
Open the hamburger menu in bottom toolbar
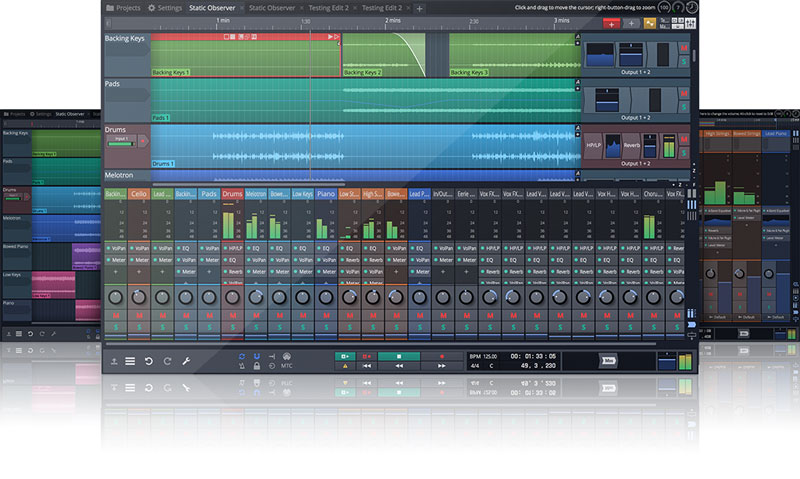point(130,360)
